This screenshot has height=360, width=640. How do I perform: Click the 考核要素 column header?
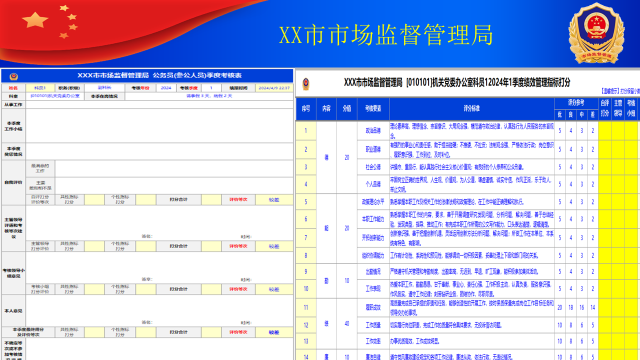point(373,109)
